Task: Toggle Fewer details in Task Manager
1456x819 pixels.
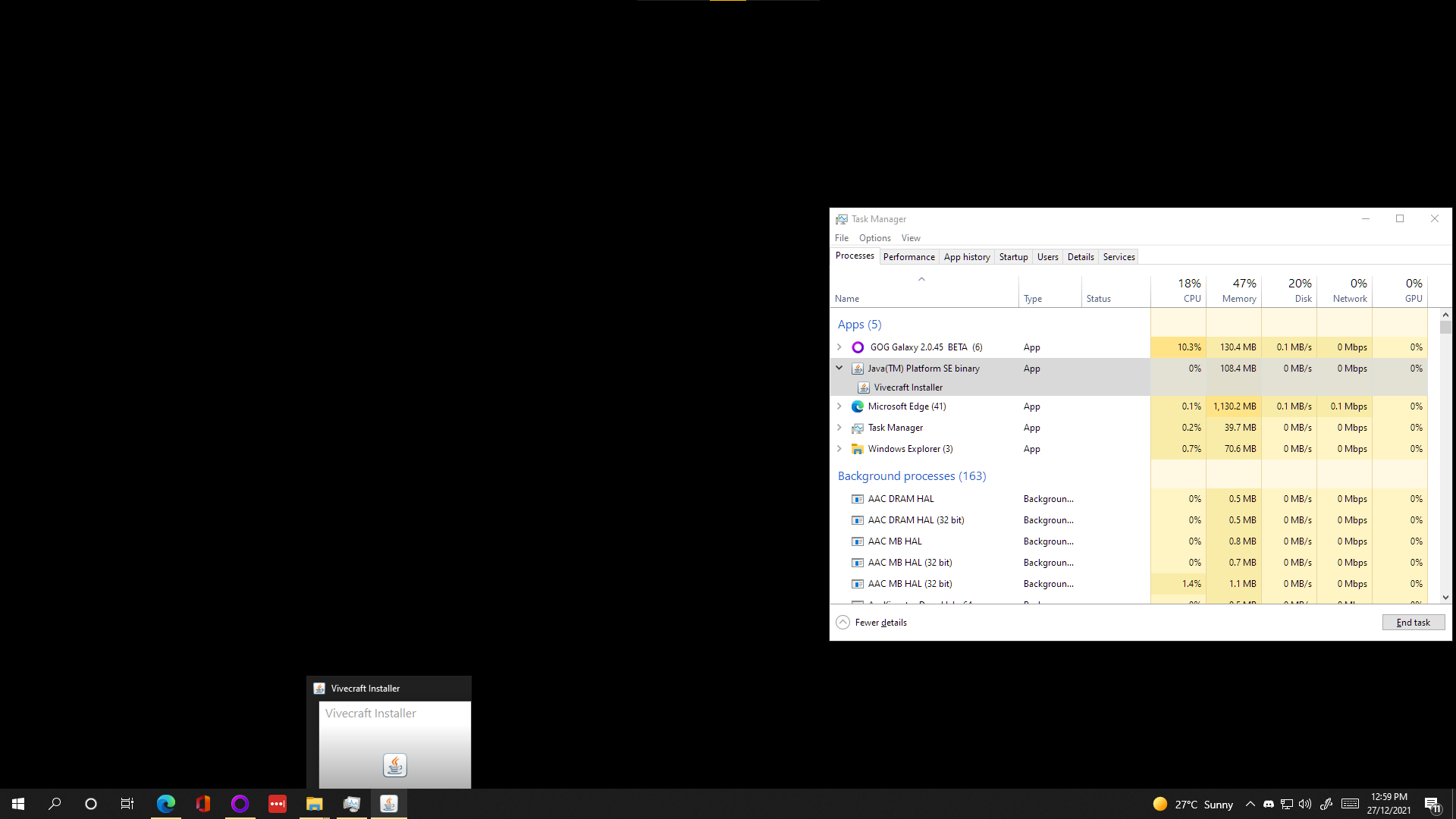Action: (x=871, y=622)
